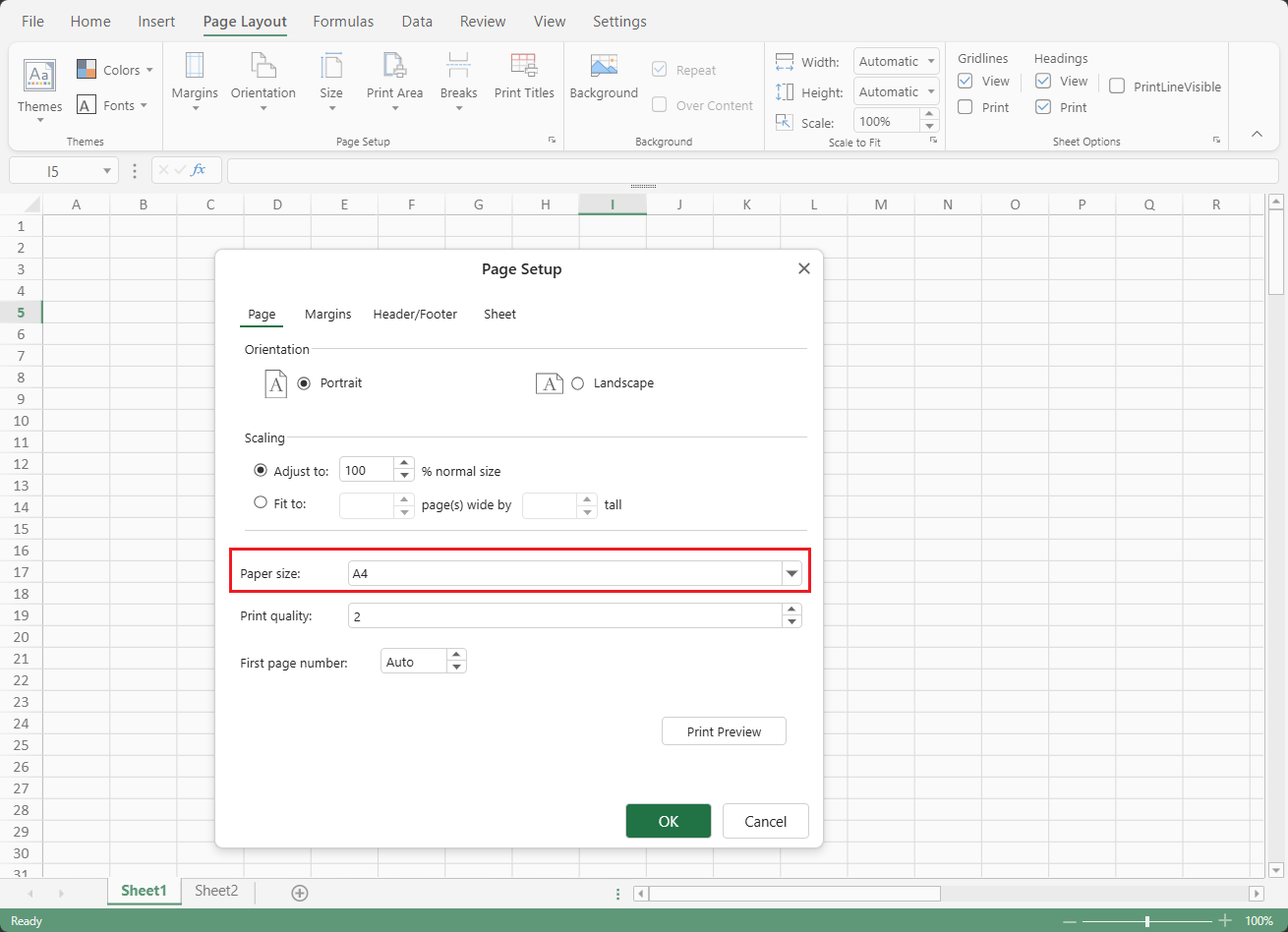Decrease the Print quality spinner value
Viewport: 1288px width, 932px height.
(791, 621)
